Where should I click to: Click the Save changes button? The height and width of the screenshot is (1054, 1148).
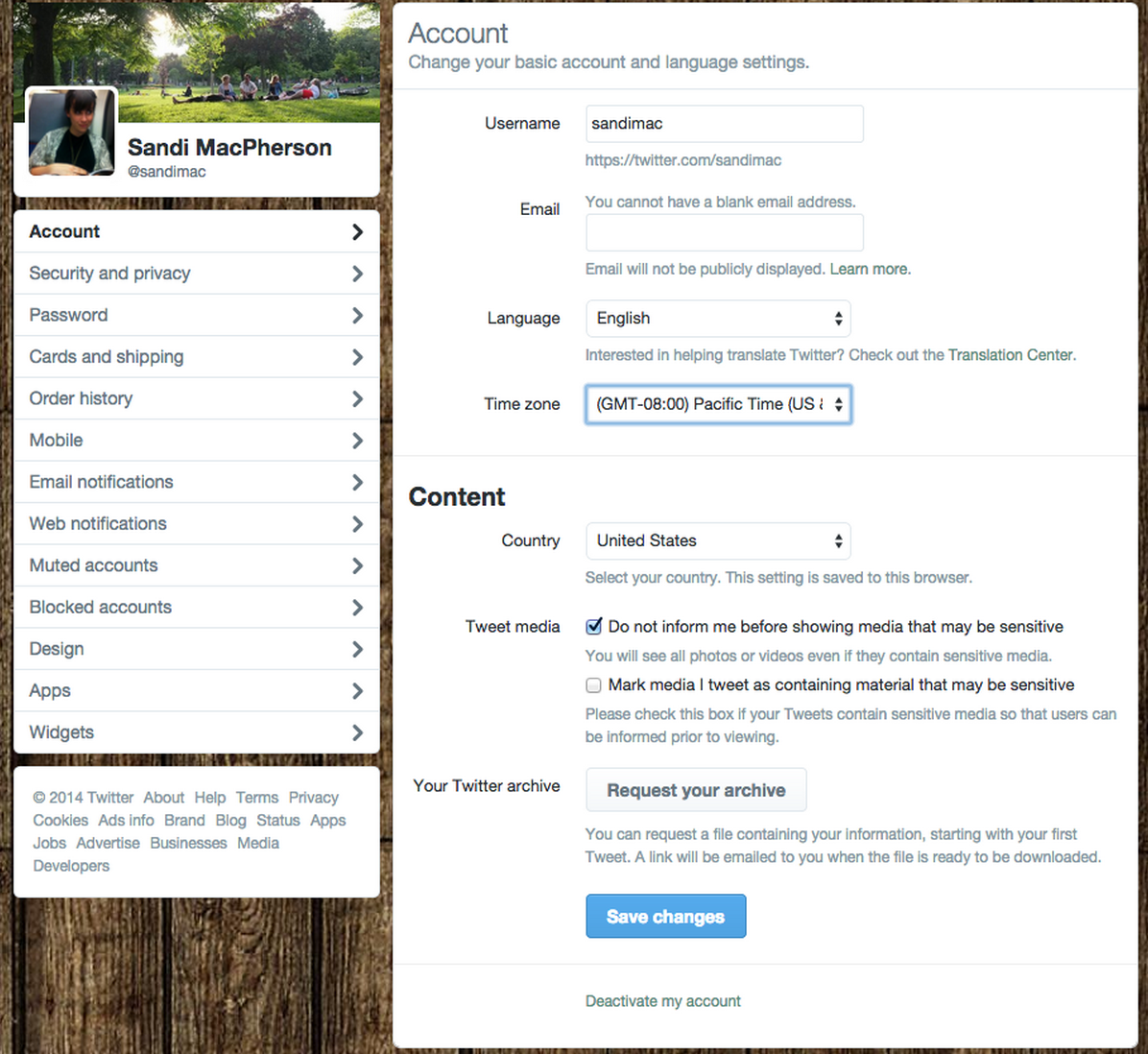(x=665, y=917)
